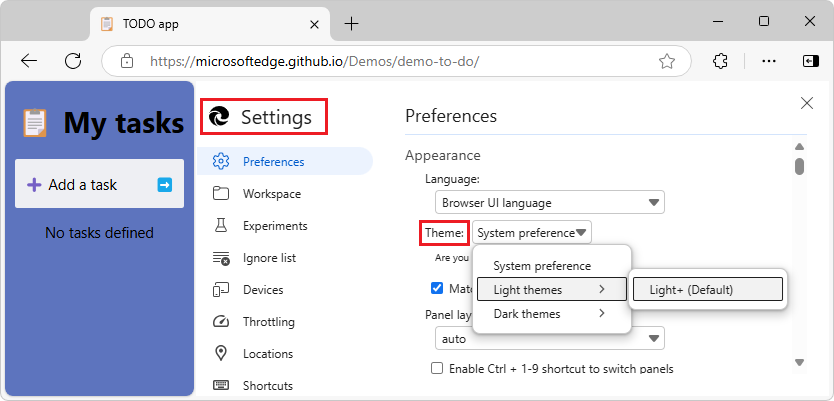This screenshot has height=401, width=834.
Task: Uncheck the checked box below Theme
Action: pos(437,288)
